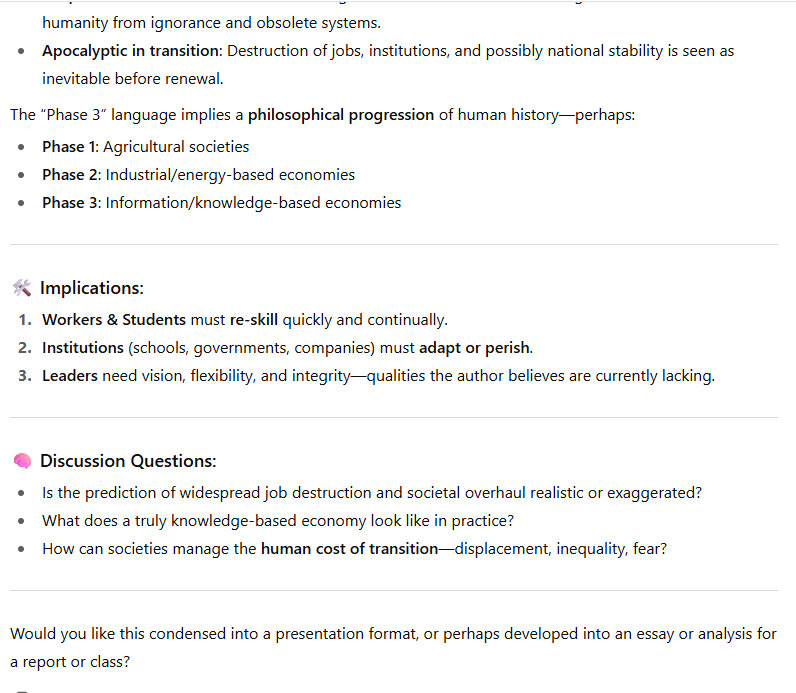Click 'Agricultural societies' text
This screenshot has height=693, width=796.
(176, 146)
